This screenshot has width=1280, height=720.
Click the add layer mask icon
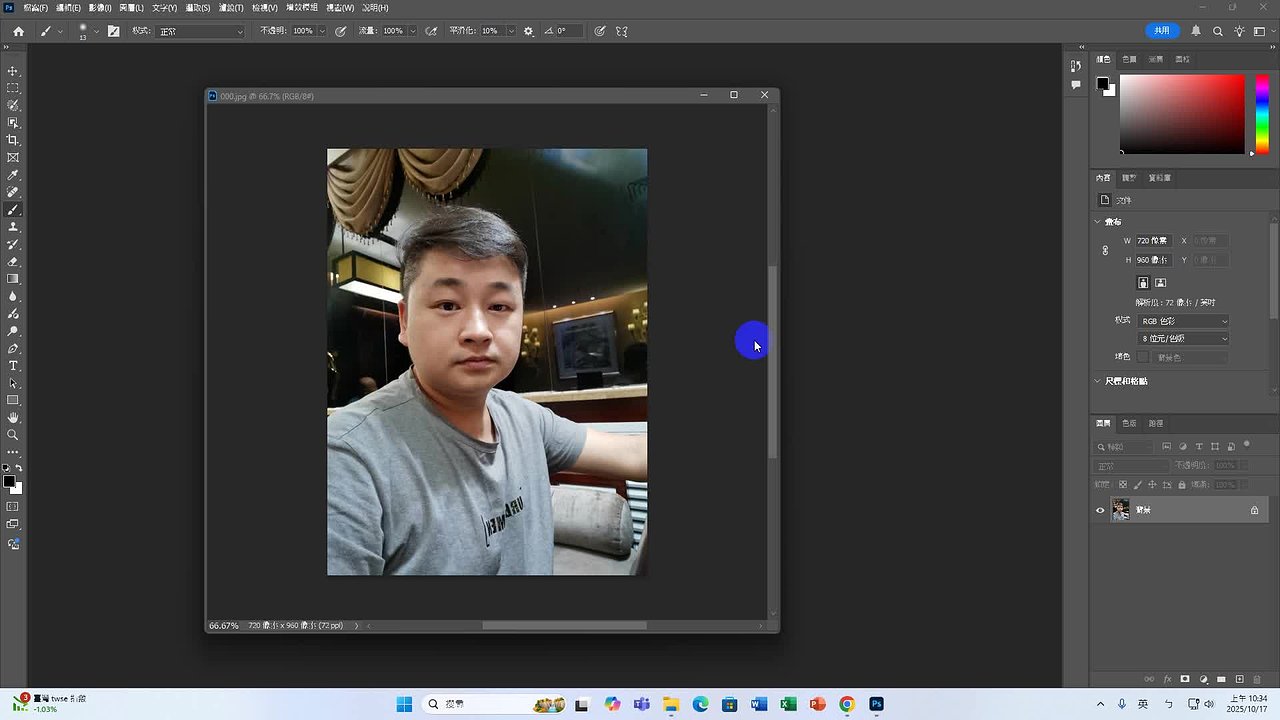(1185, 679)
